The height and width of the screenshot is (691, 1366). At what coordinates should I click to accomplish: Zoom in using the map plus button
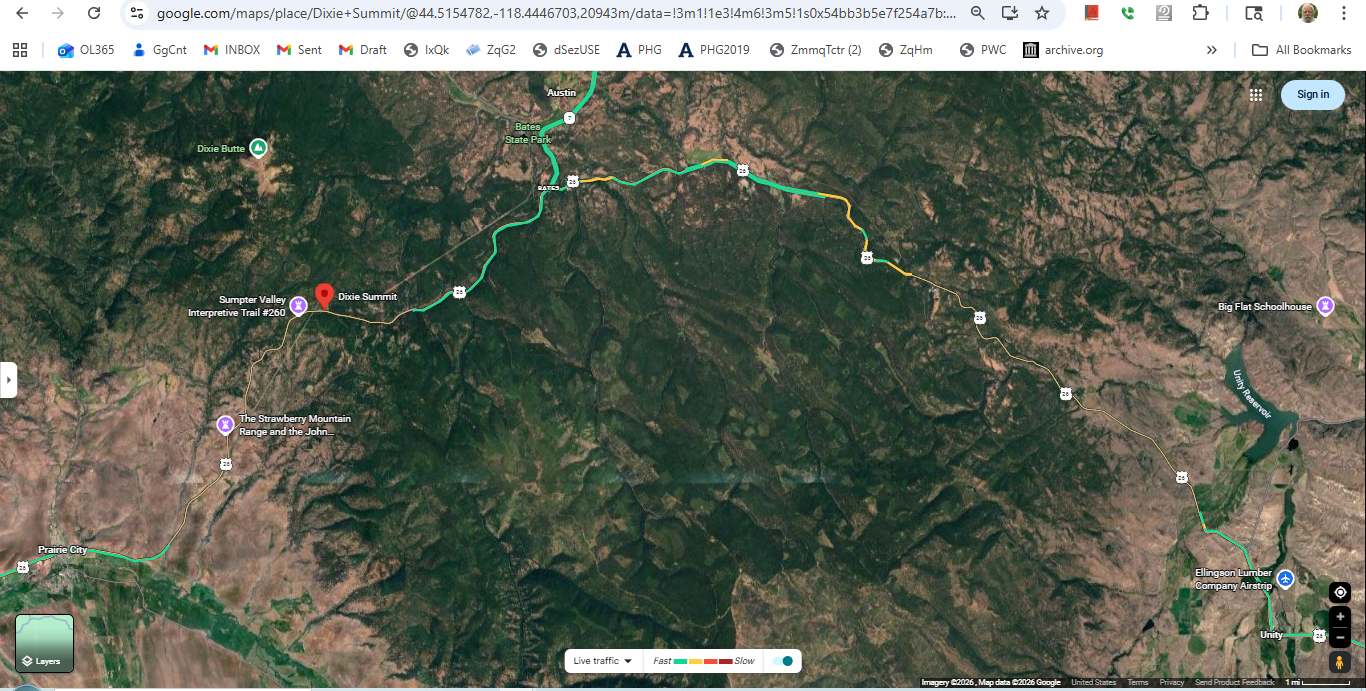click(1340, 617)
